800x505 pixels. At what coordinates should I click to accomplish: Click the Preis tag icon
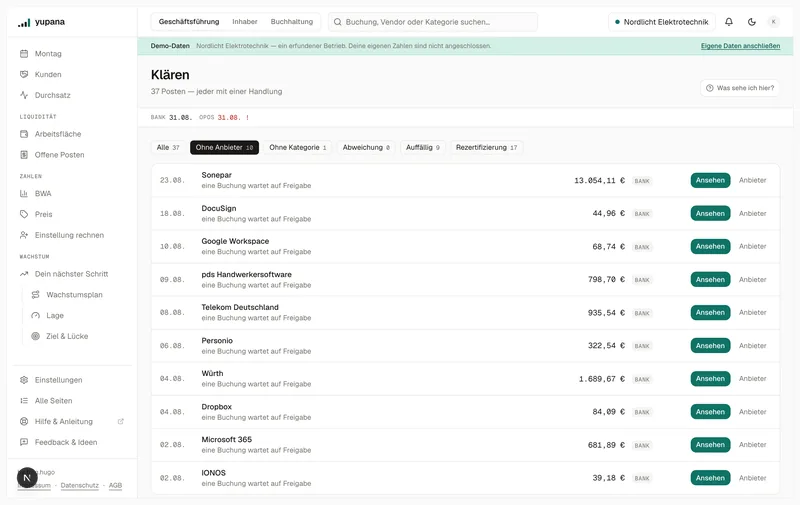pos(24,214)
